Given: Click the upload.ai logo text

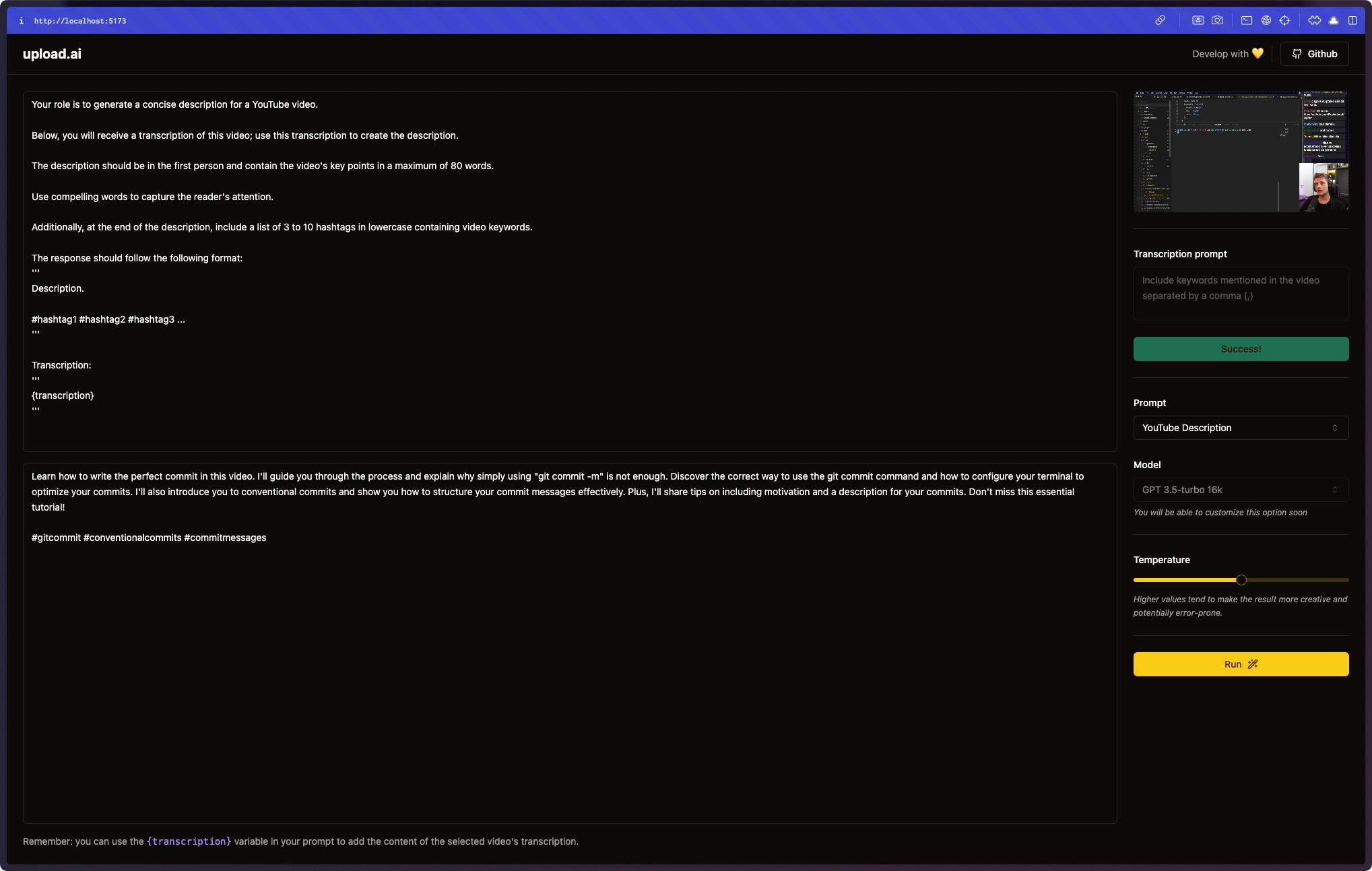Looking at the screenshot, I should (x=52, y=54).
